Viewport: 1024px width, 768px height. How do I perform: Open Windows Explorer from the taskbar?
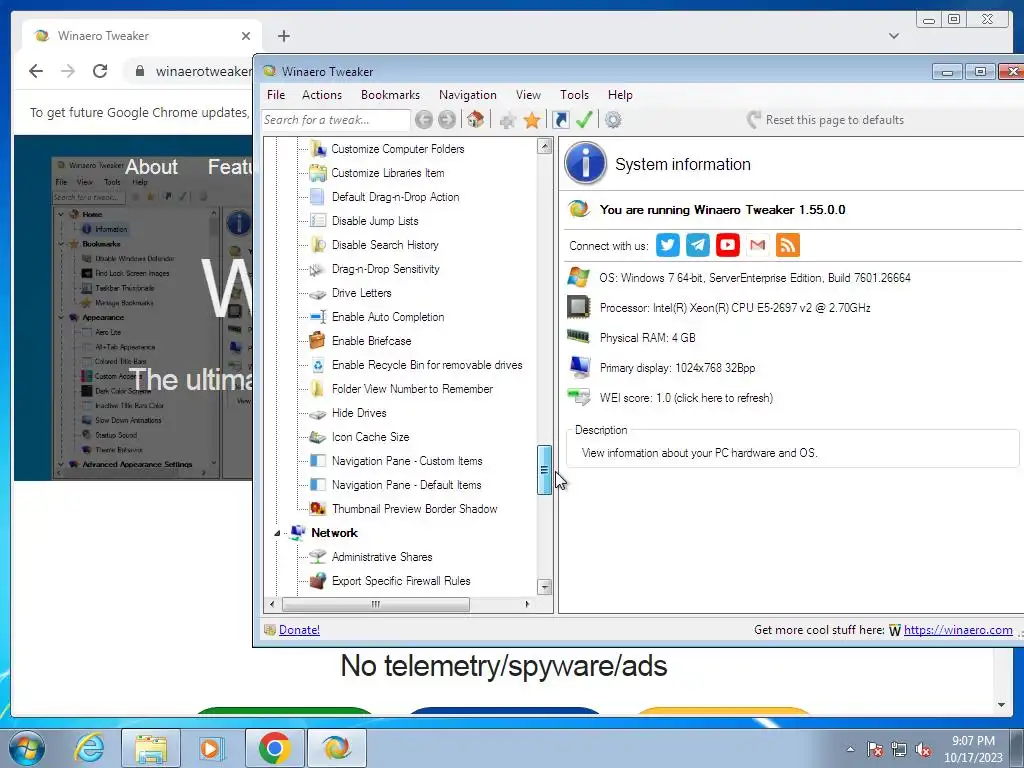coord(151,748)
